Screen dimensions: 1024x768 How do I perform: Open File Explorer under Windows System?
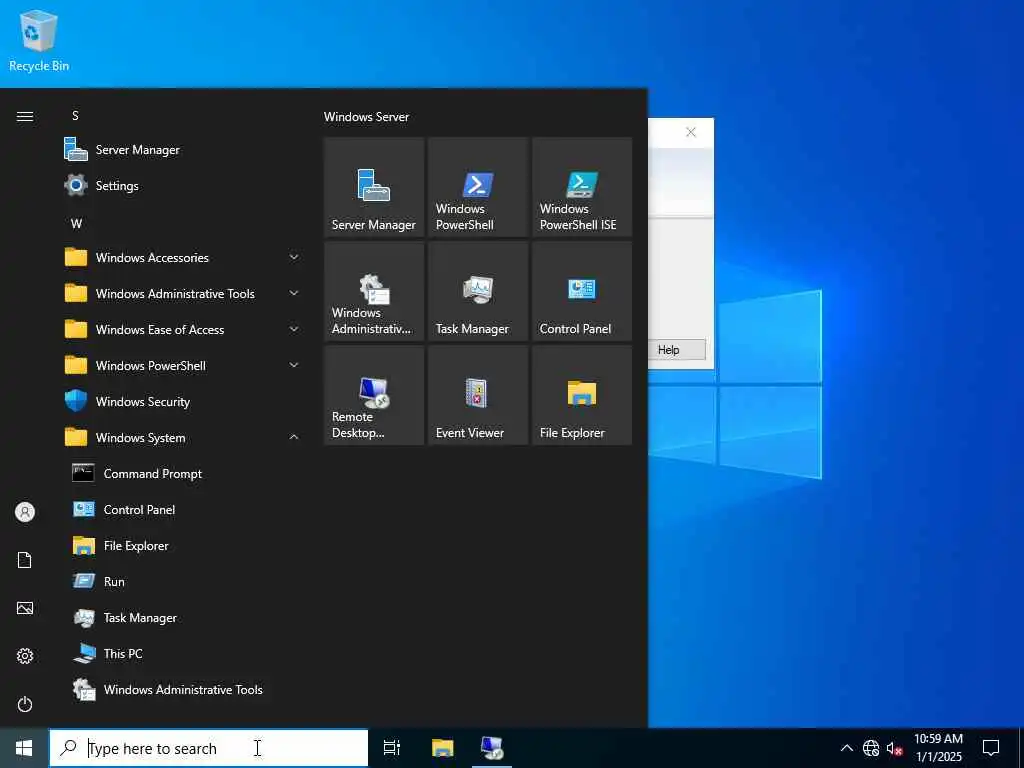pos(183,545)
